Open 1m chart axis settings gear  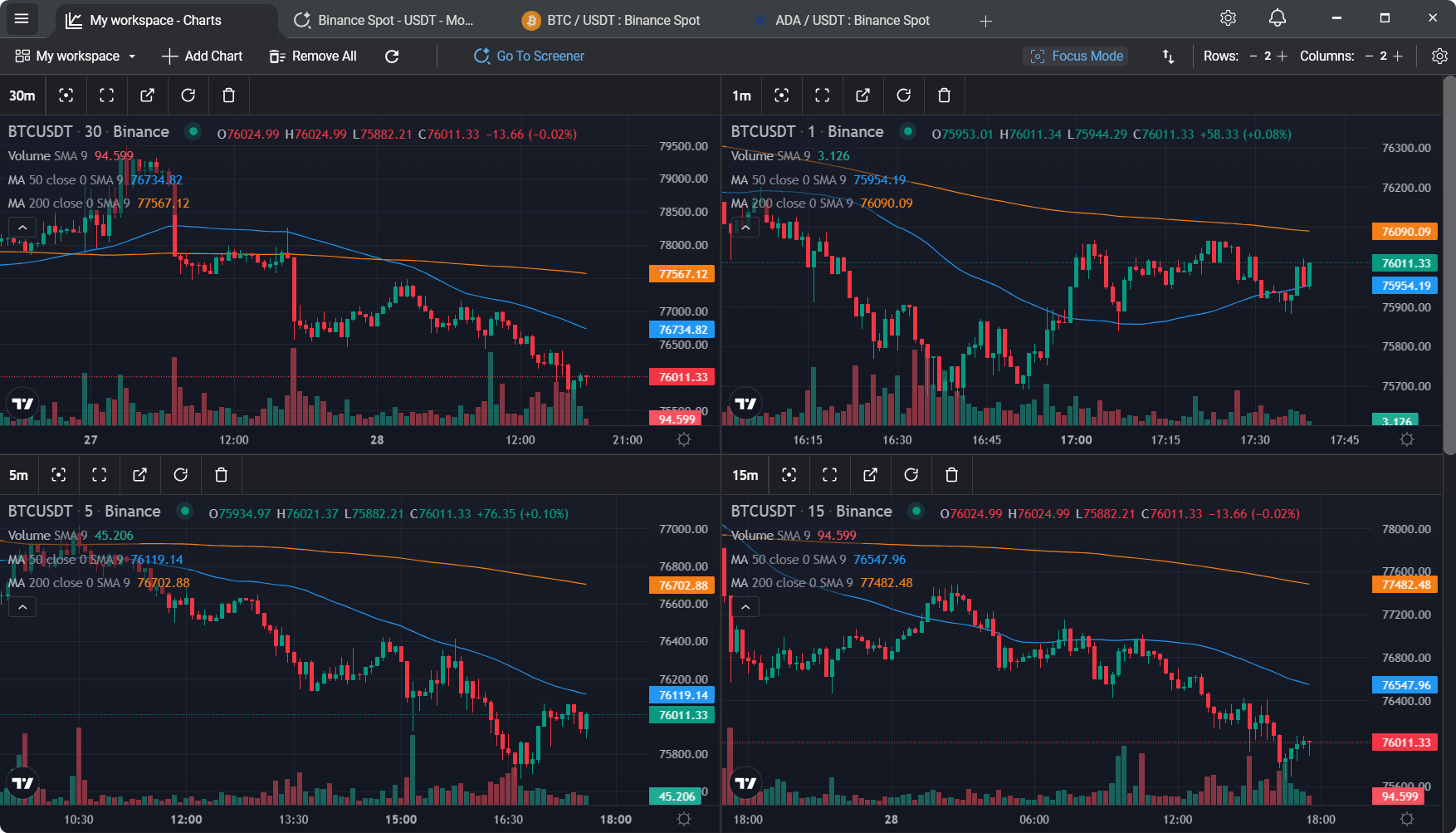coord(1407,439)
